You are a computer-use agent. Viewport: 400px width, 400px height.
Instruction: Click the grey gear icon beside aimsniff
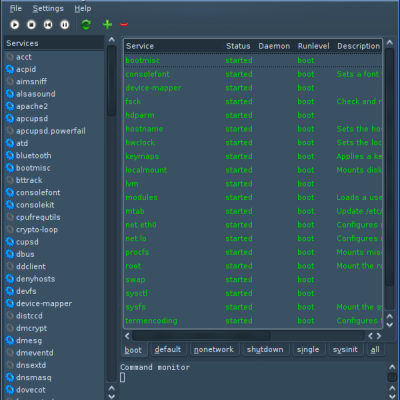pyautogui.click(x=10, y=82)
